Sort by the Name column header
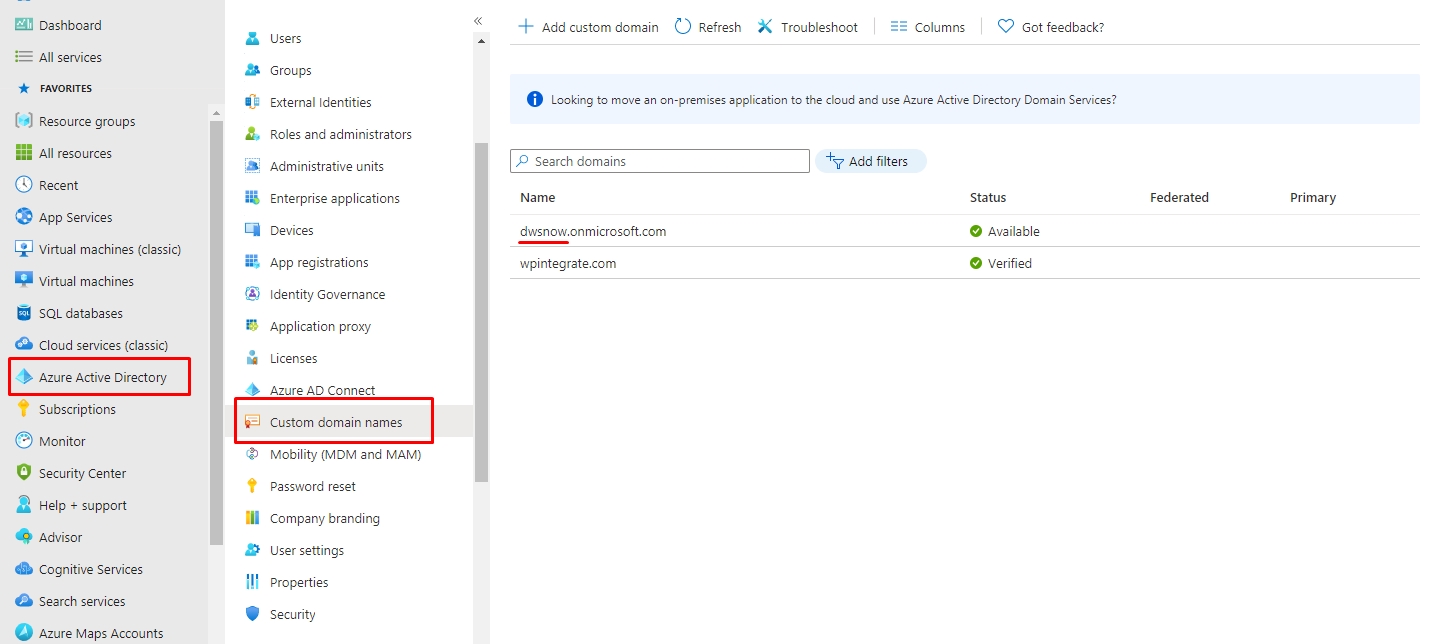 coord(537,197)
